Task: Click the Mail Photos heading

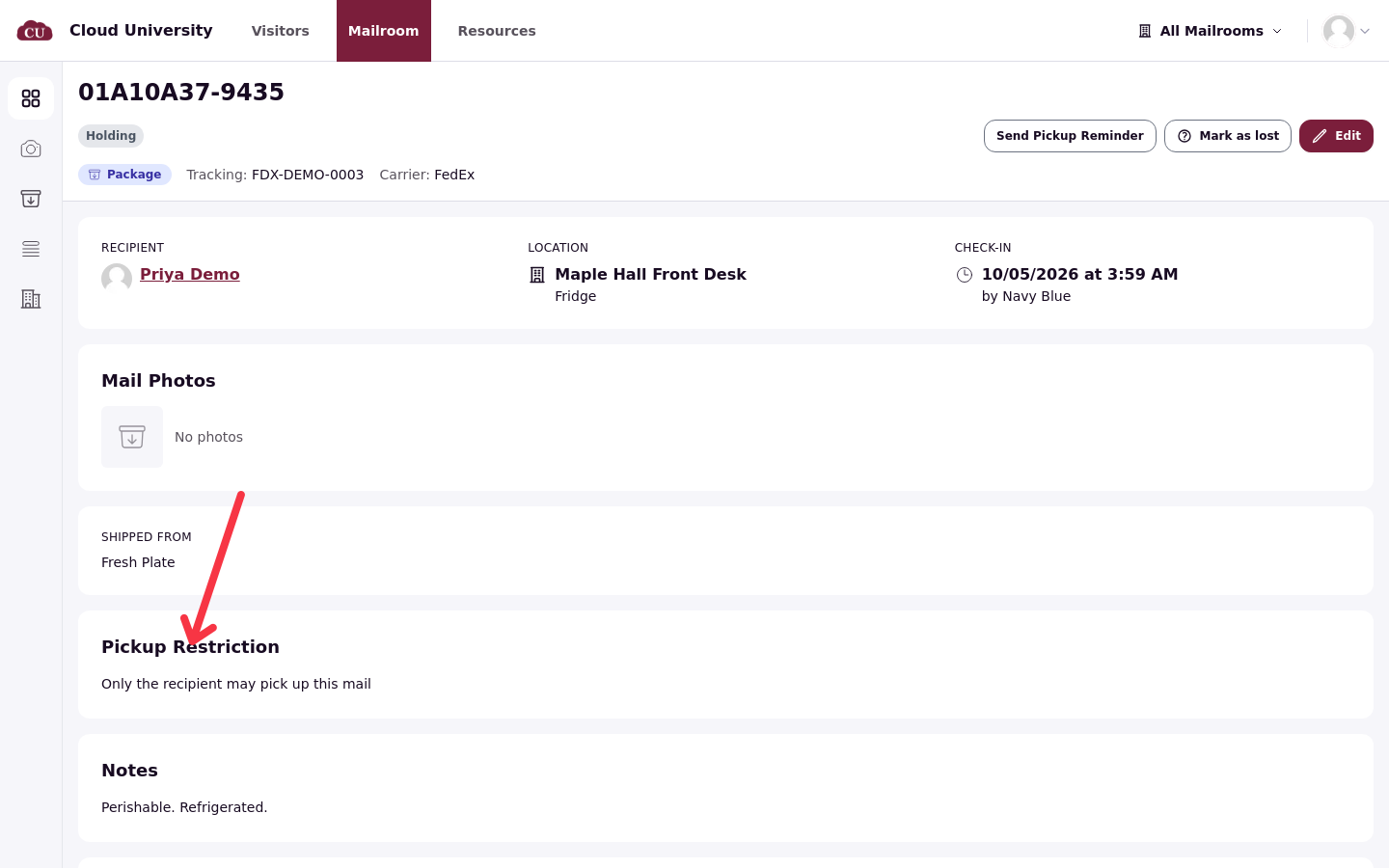Action: pyautogui.click(x=158, y=381)
